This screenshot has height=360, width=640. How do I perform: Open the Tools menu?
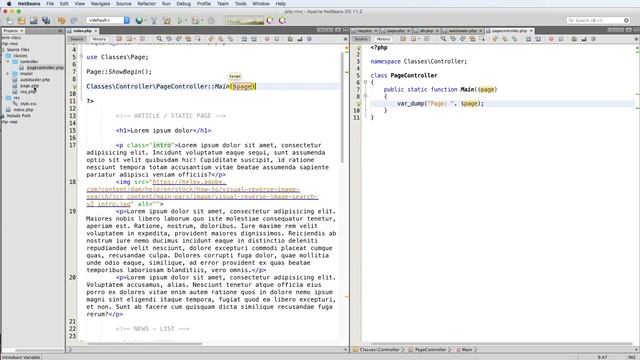click(240, 4)
